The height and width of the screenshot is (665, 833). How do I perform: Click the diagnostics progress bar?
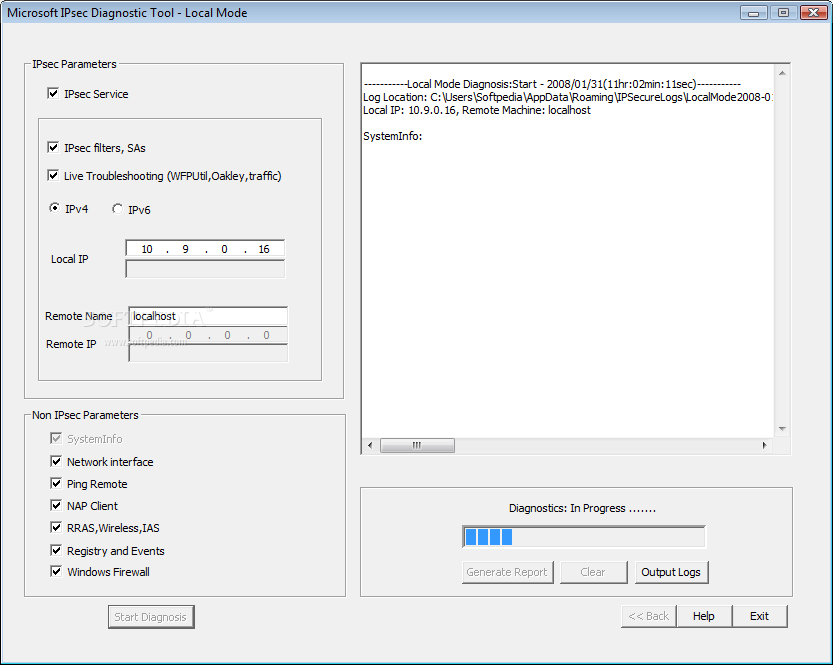pos(584,536)
